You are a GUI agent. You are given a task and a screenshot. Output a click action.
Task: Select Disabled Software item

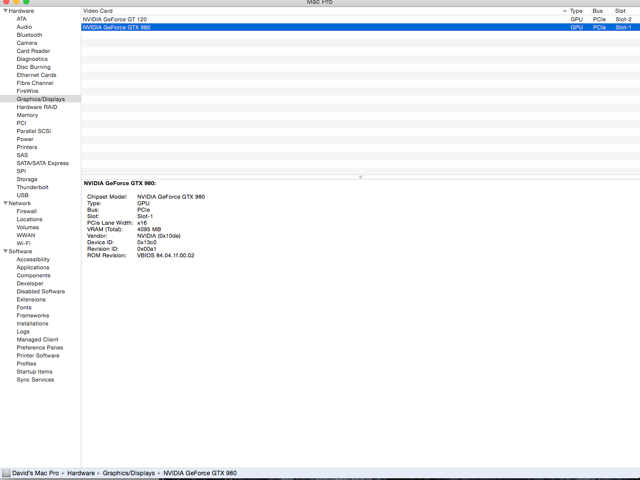point(41,291)
